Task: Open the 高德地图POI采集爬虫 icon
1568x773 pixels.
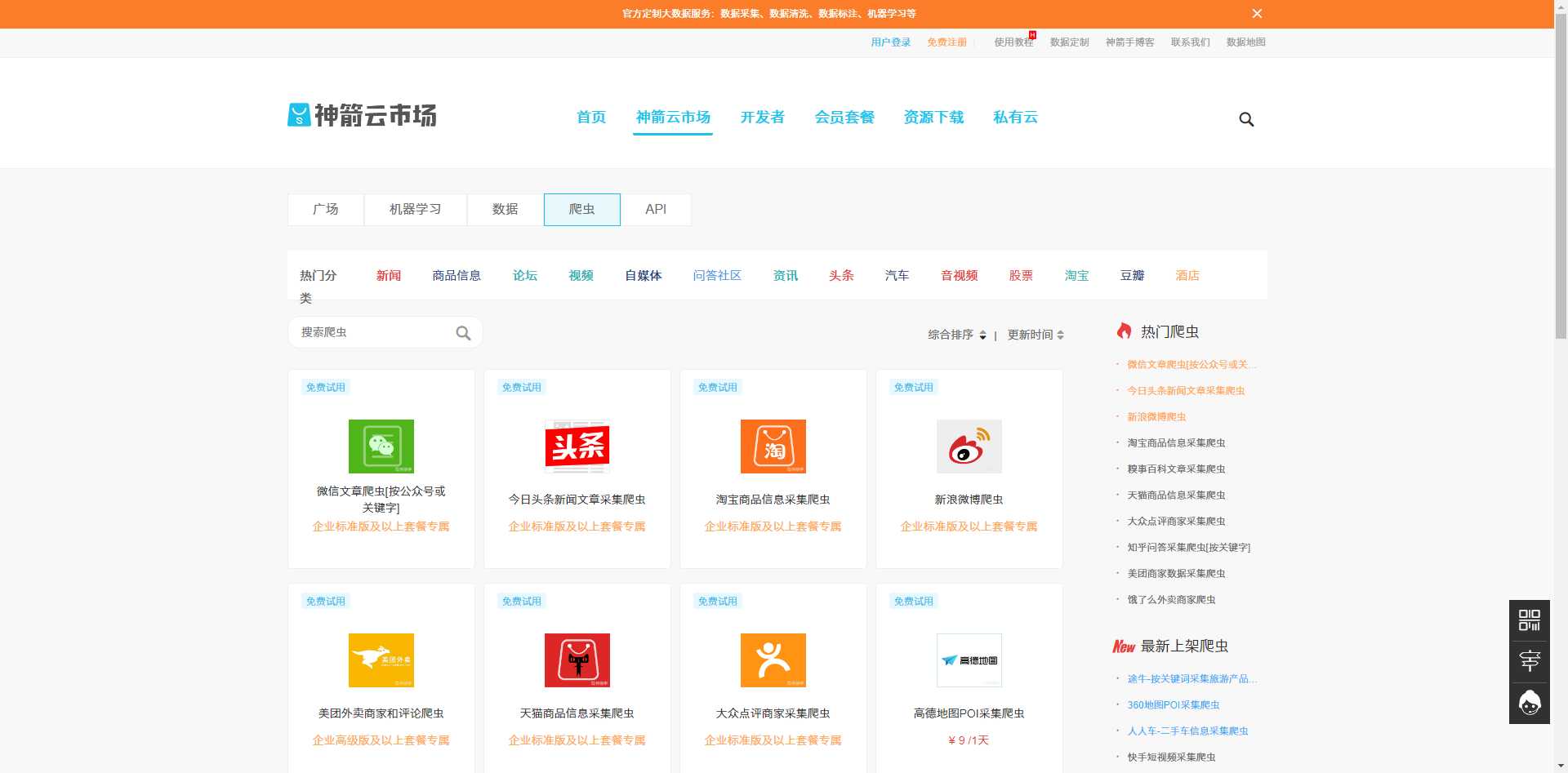Action: click(x=969, y=660)
